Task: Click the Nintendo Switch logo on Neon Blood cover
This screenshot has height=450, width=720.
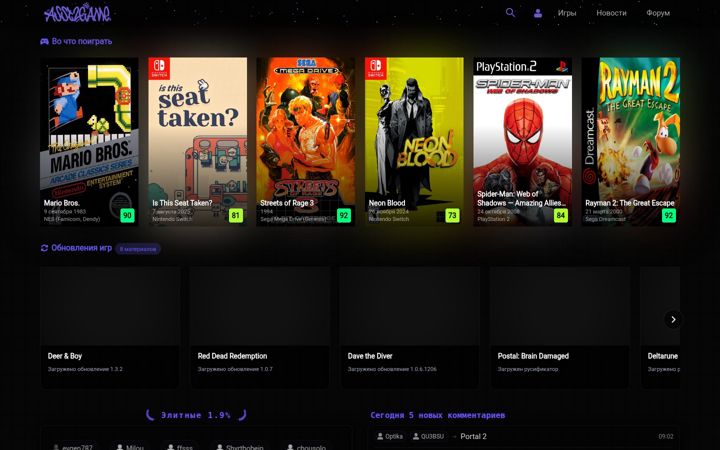Action: click(376, 68)
